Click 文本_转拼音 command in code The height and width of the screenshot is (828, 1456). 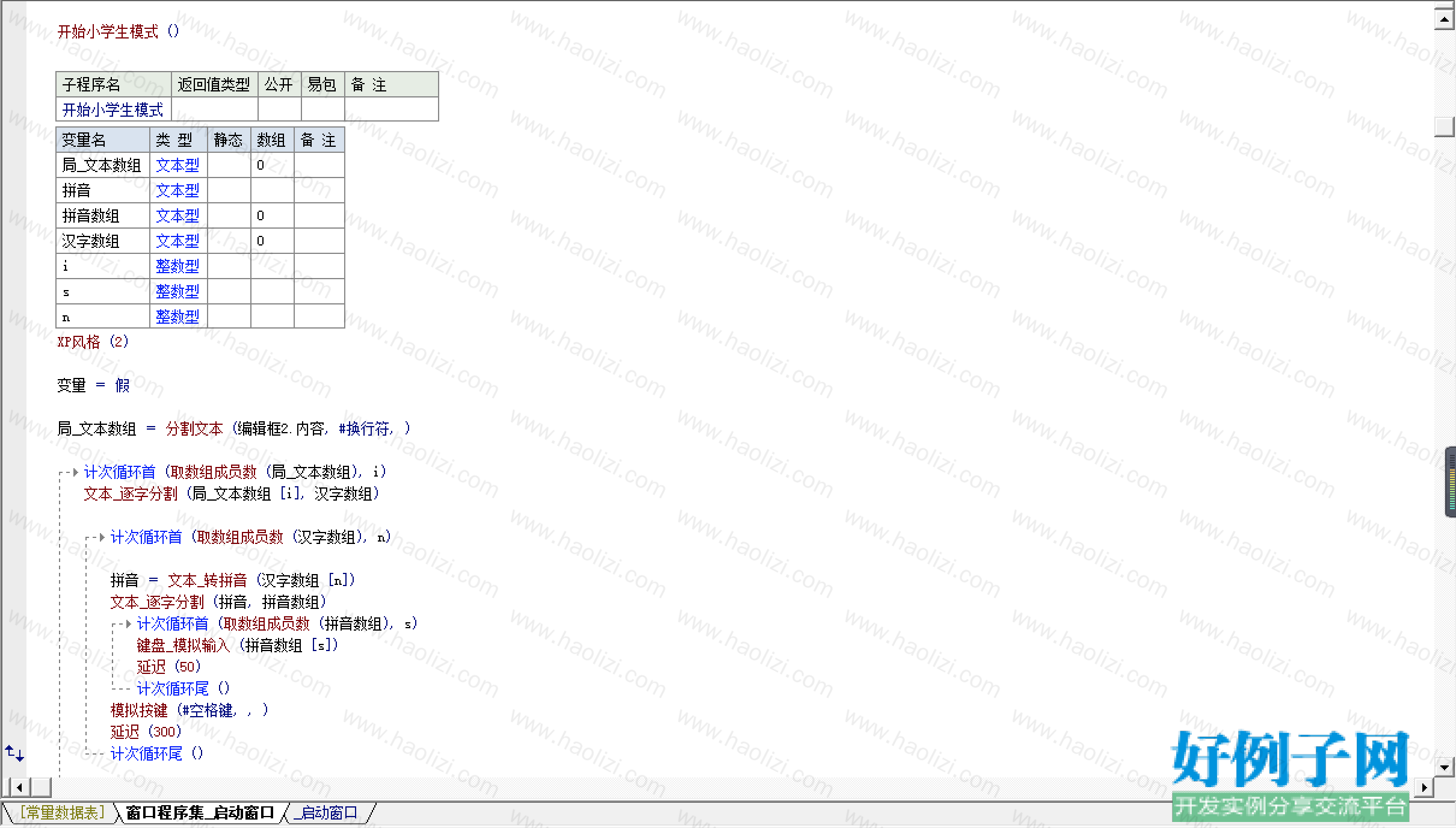[207, 581]
